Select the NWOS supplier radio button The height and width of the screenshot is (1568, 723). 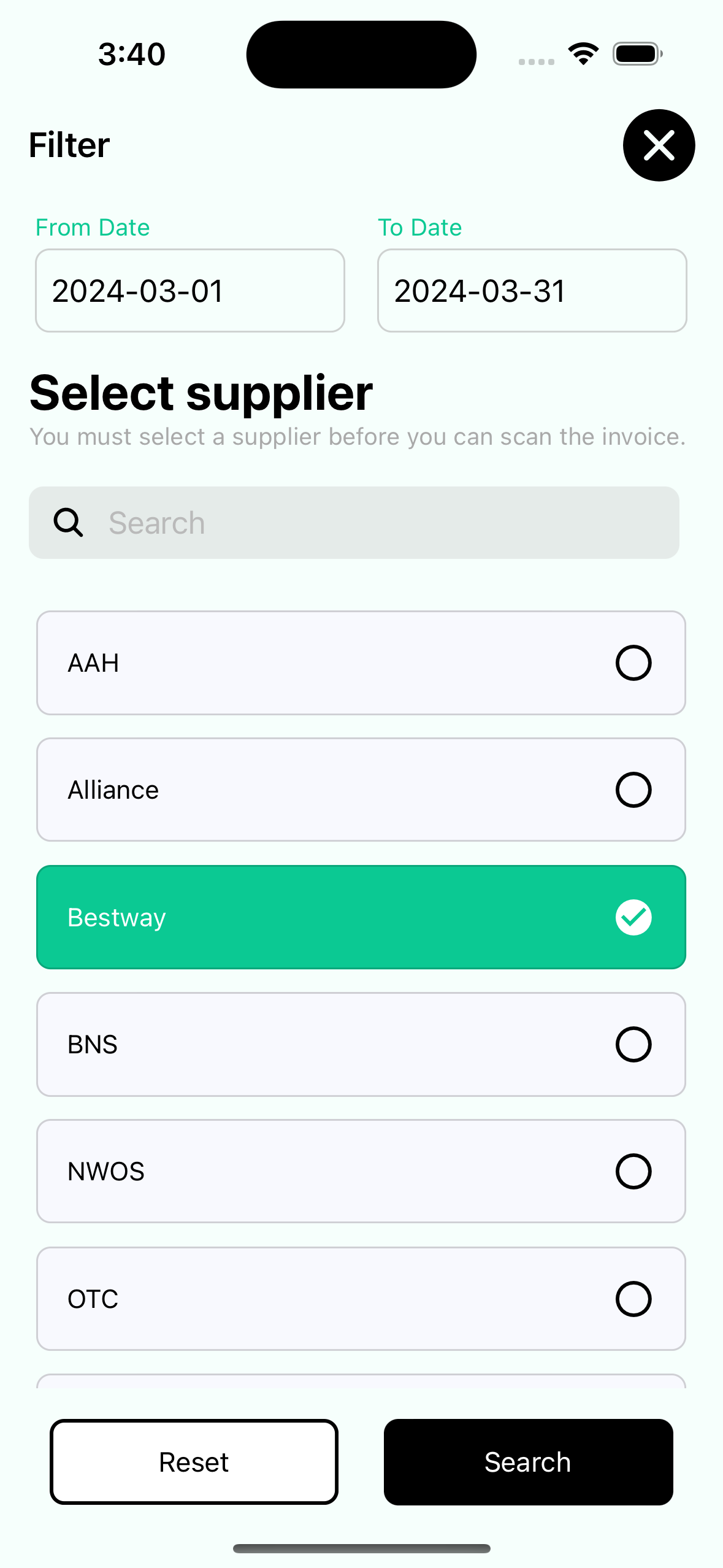pyautogui.click(x=633, y=1171)
